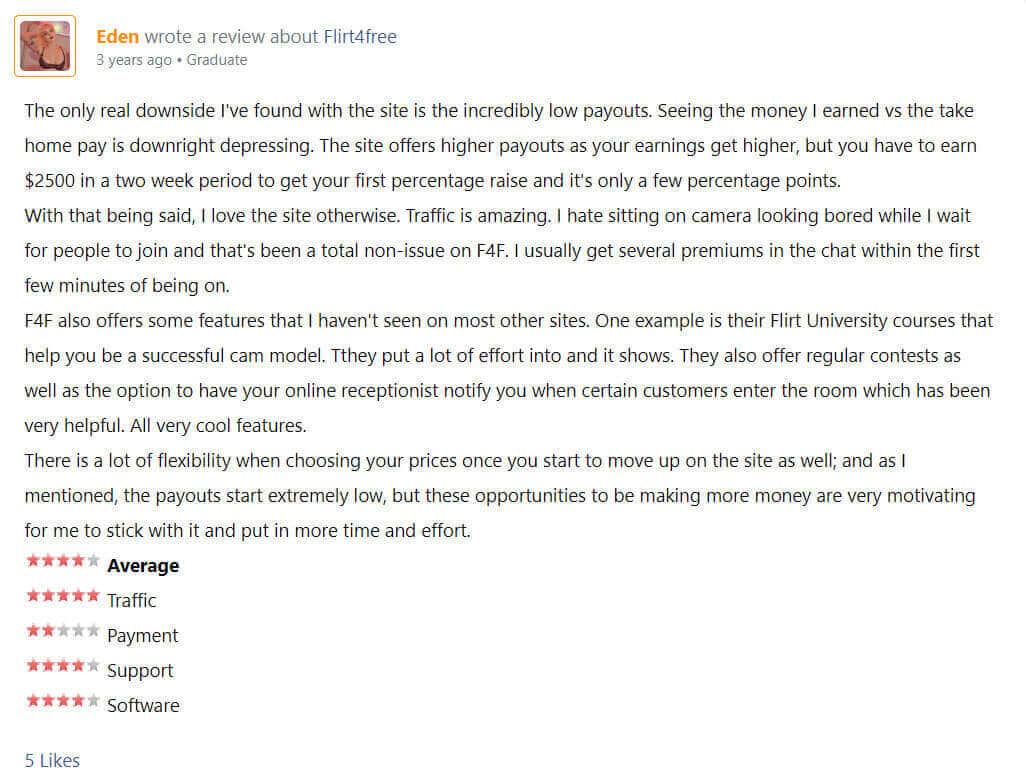Select the Average rating label
Image resolution: width=1026 pixels, height=780 pixels.
[x=143, y=565]
